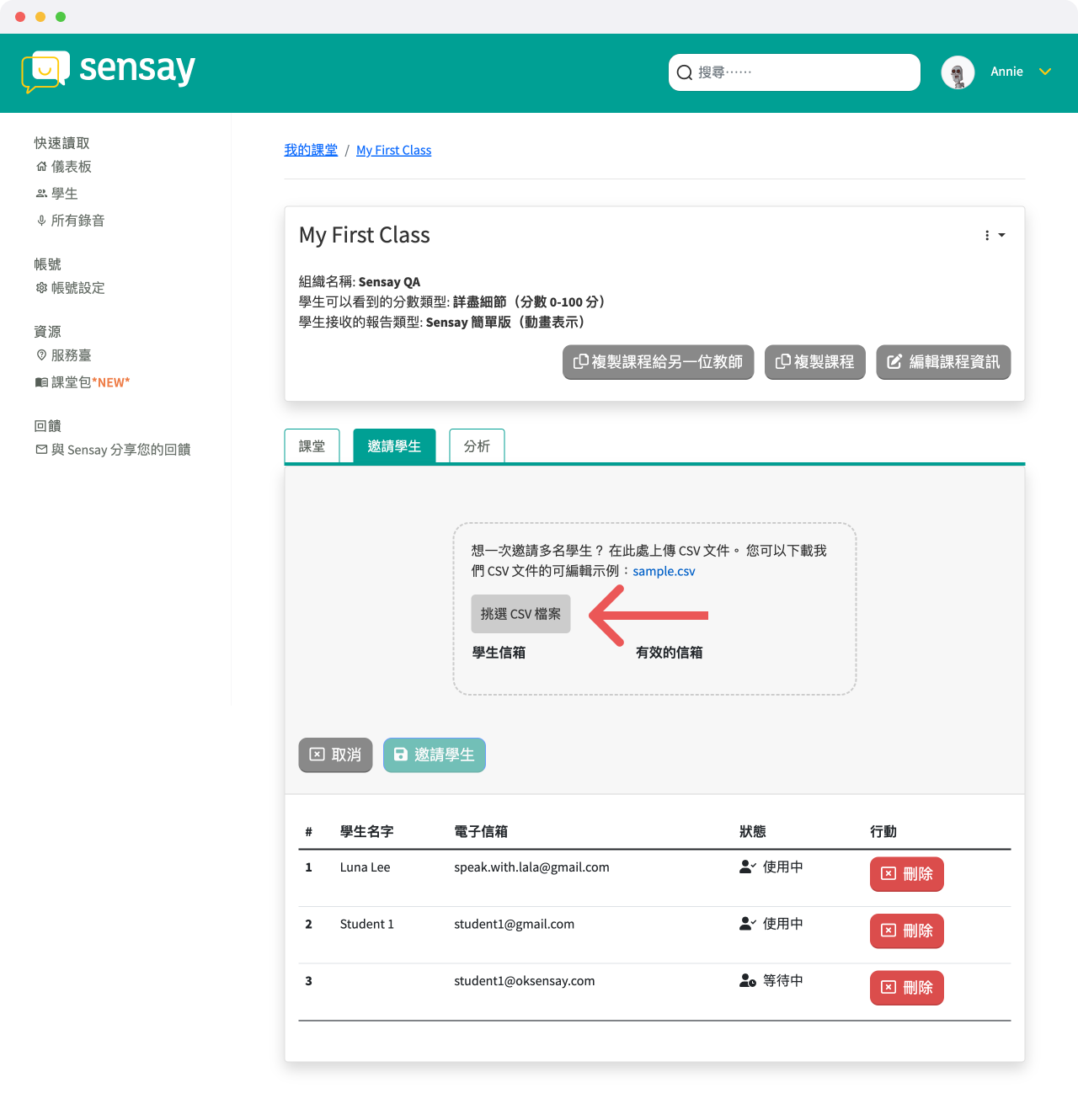Click email student1@gmail.com cell

pos(514,924)
